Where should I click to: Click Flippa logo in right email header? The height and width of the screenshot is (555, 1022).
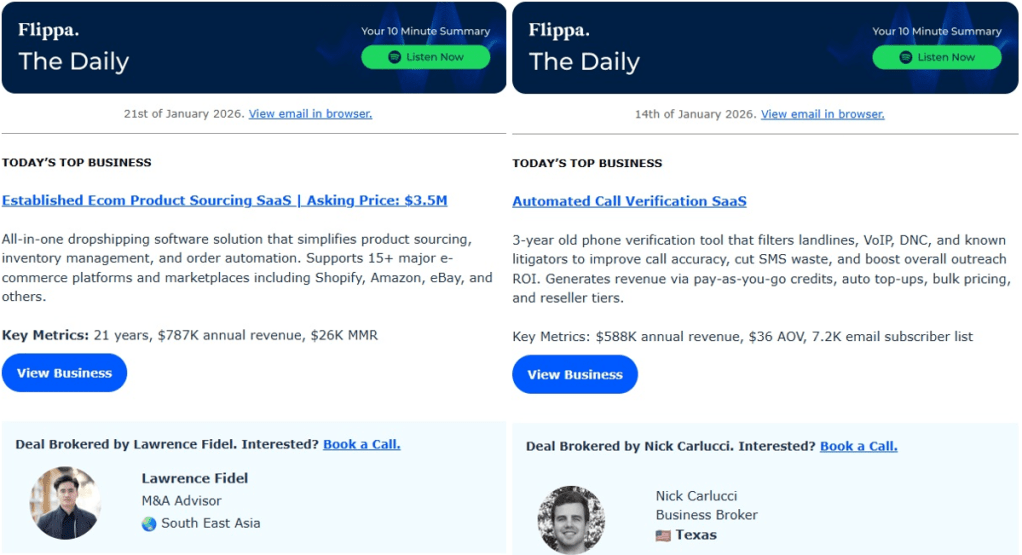coord(559,29)
